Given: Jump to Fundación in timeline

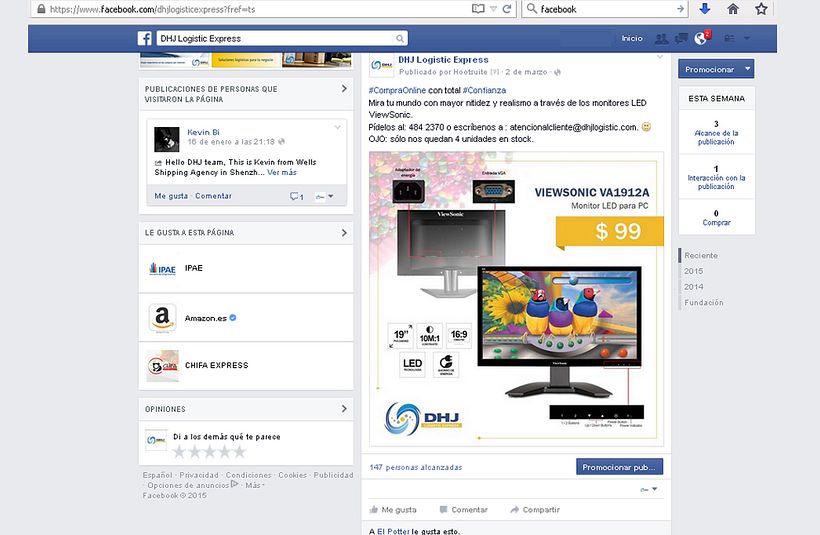Looking at the screenshot, I should pos(704,302).
